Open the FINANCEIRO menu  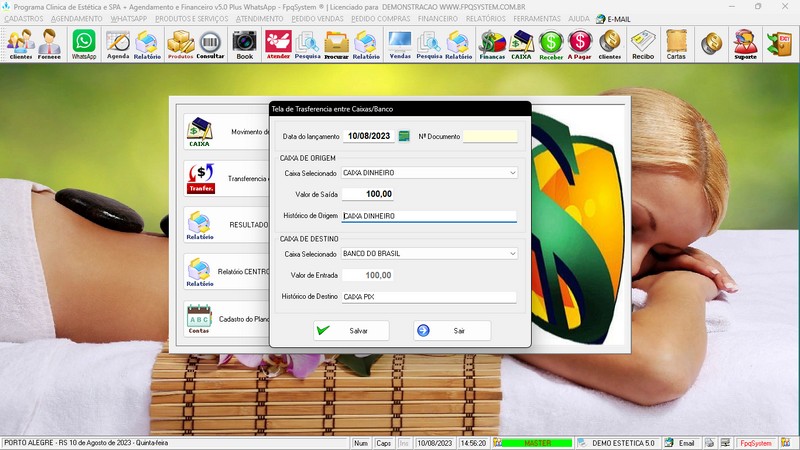[438, 19]
